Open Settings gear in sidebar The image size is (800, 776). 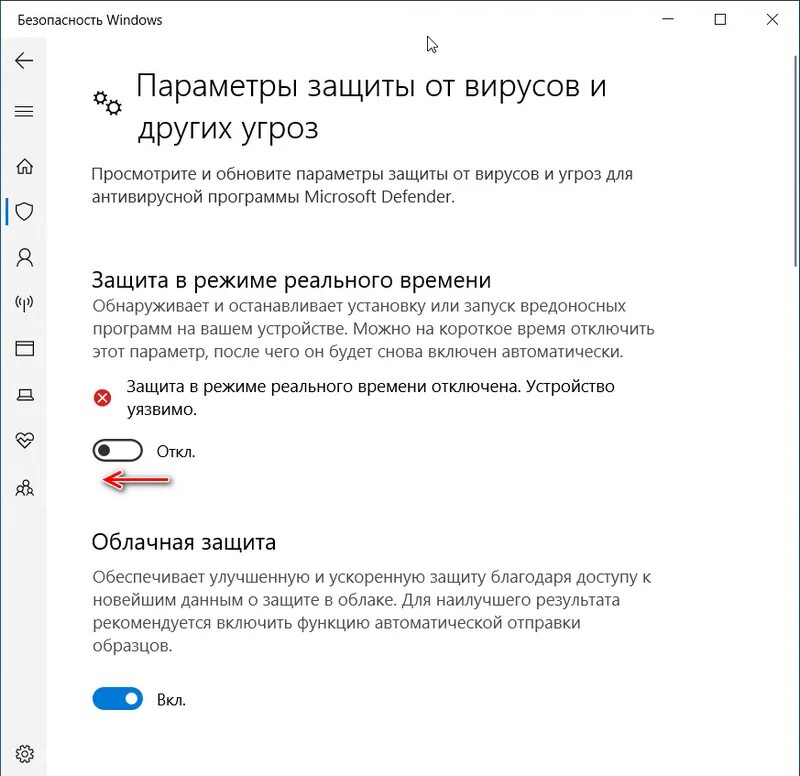tap(24, 754)
